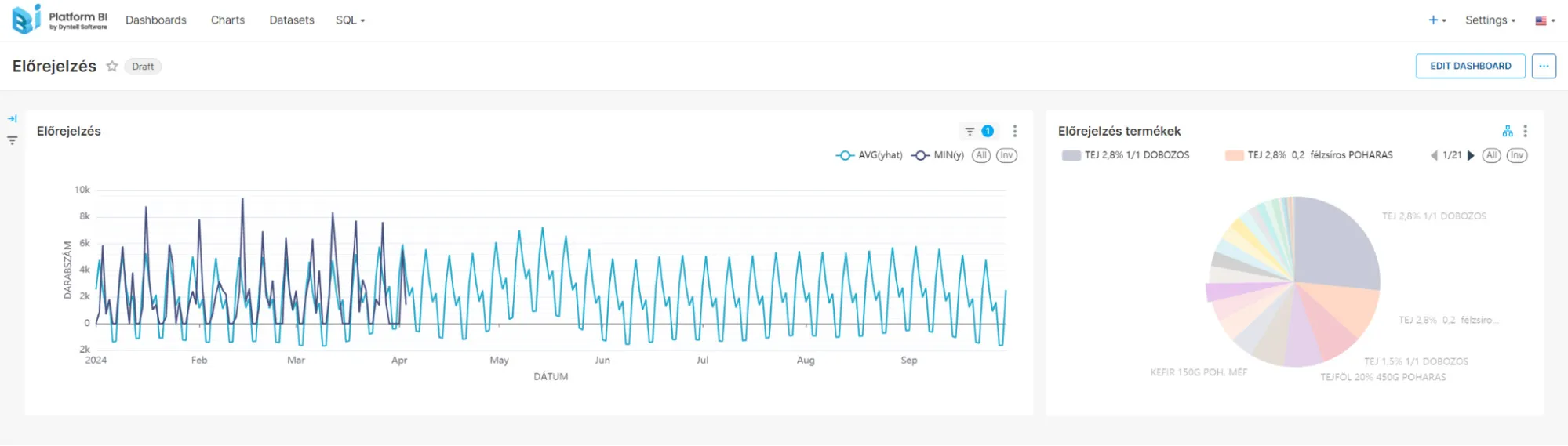Expand the Settings dropdown

tap(1490, 20)
